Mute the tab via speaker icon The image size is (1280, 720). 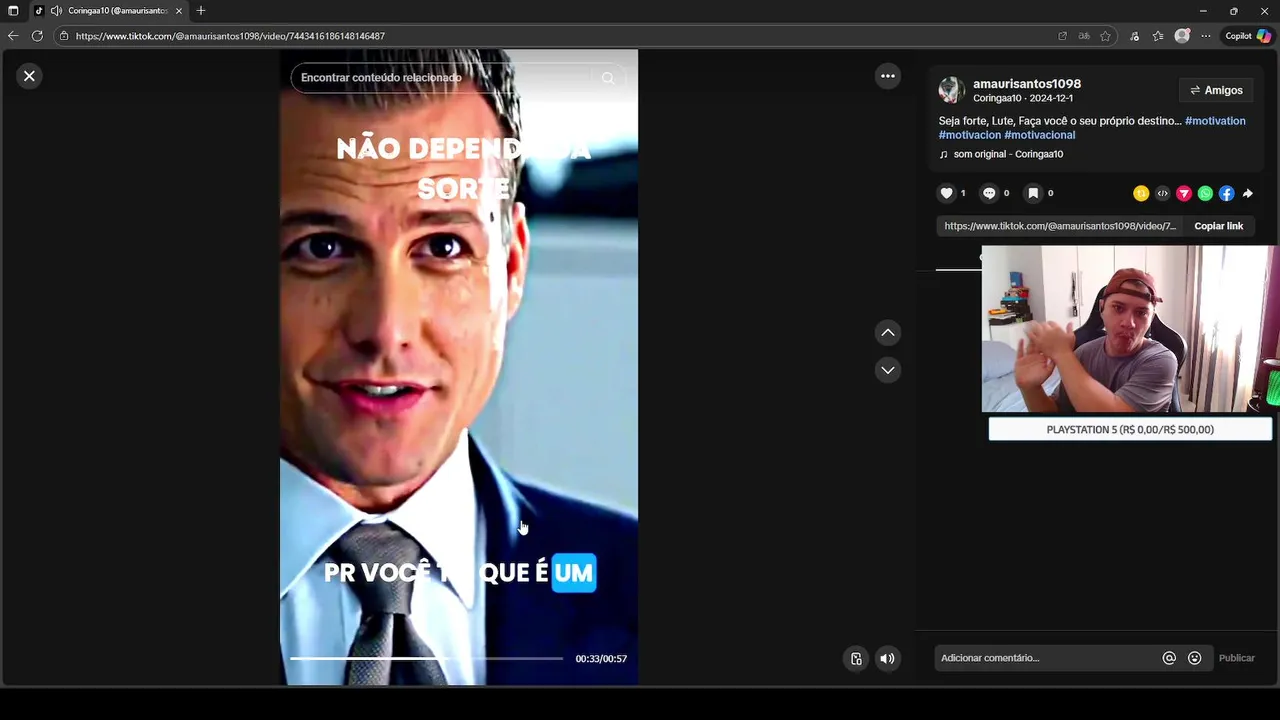point(56,11)
